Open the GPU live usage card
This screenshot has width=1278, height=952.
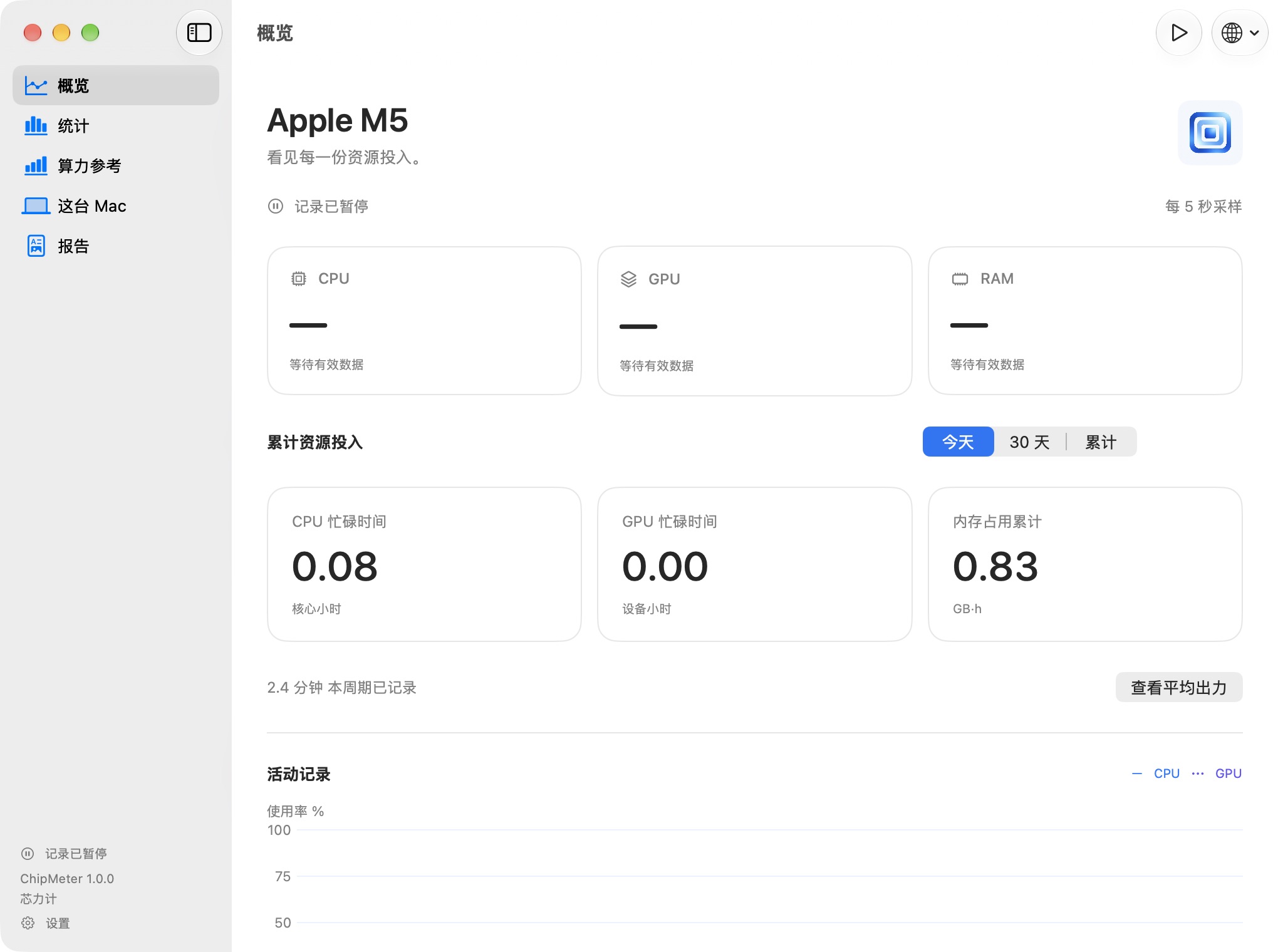tap(754, 321)
